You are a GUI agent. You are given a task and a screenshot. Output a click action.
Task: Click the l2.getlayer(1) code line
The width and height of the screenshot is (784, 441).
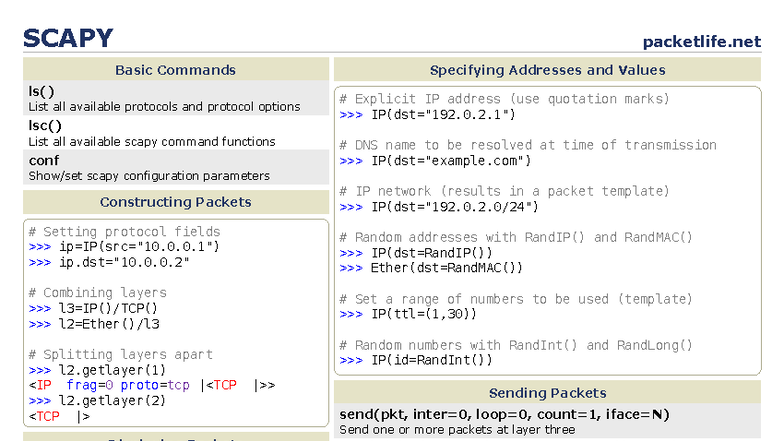[x=97, y=370]
